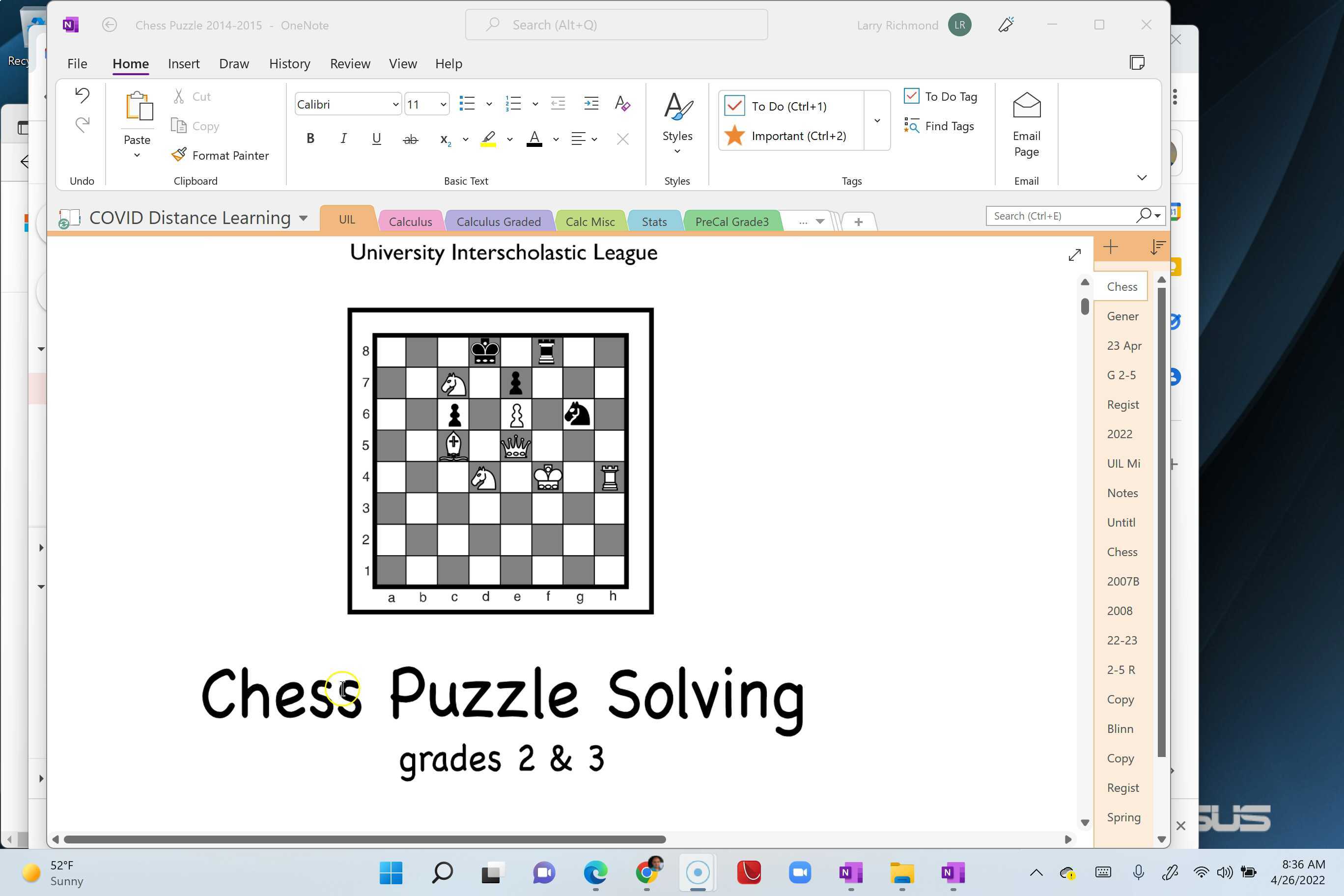Select the Italic formatting icon

tap(343, 139)
